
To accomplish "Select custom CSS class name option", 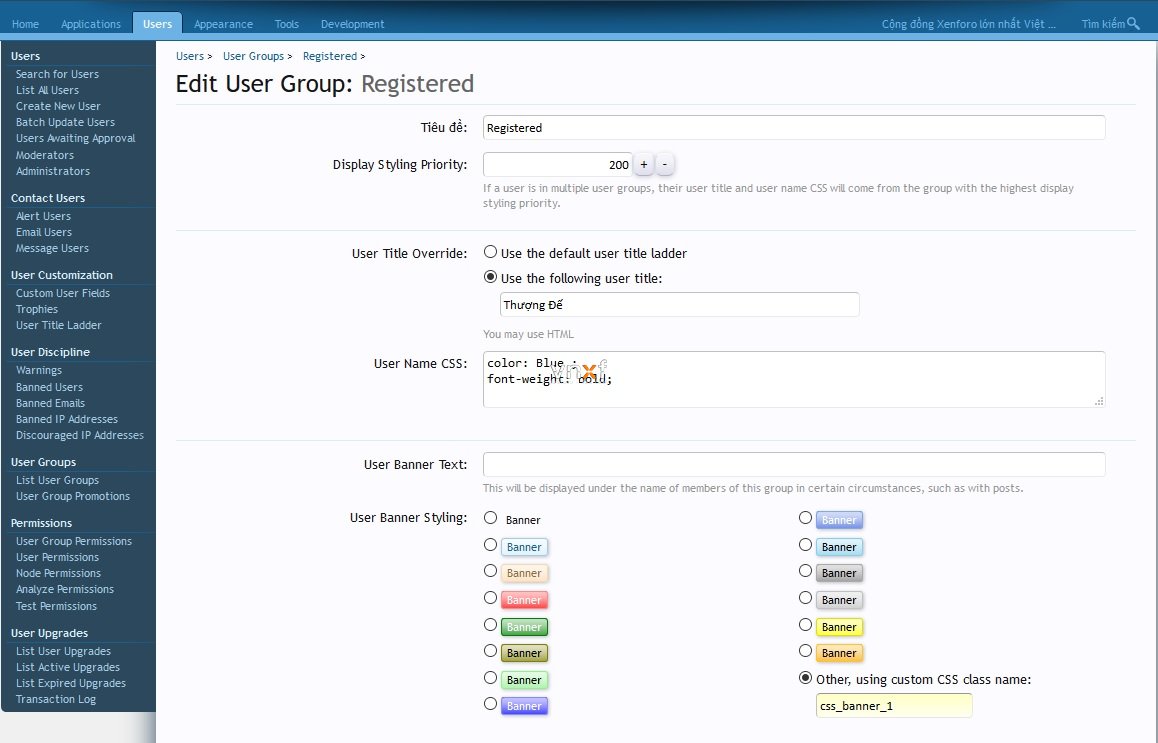I will point(806,678).
